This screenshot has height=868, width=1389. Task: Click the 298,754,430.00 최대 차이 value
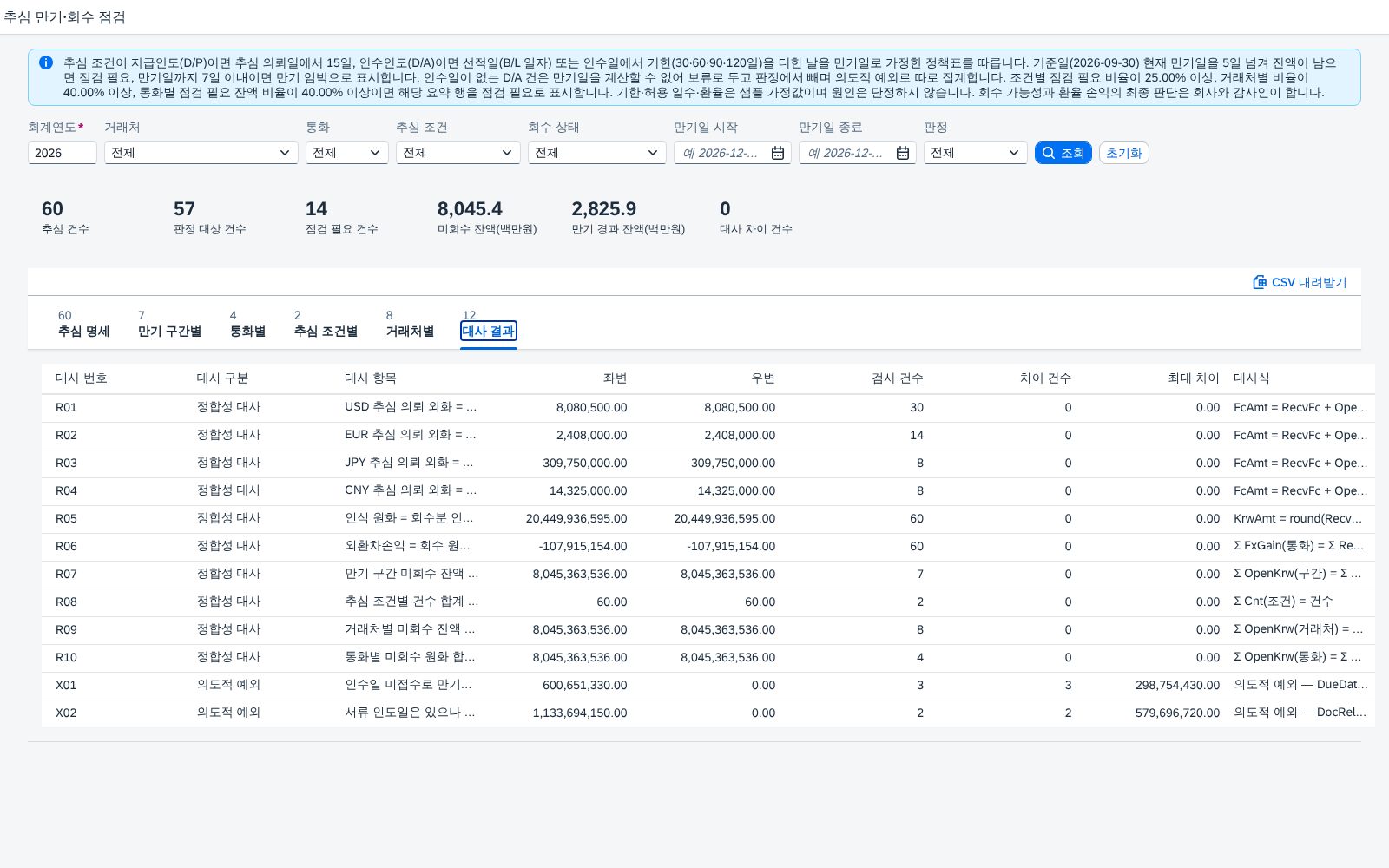1177,685
